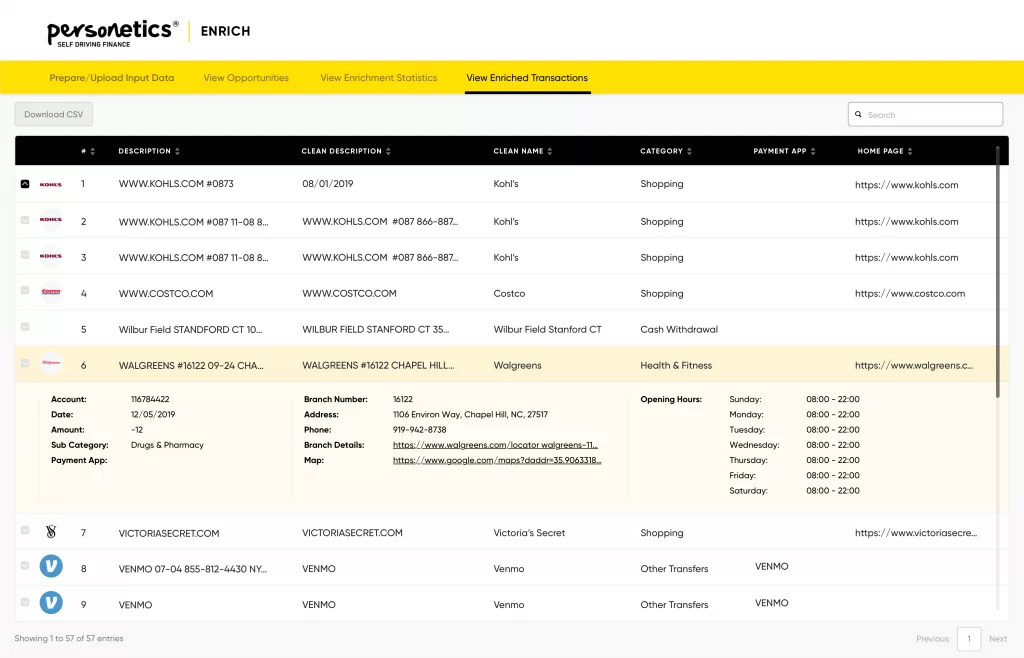The height and width of the screenshot is (658, 1024).
Task: Click the Download CSV button
Action: [x=54, y=114]
